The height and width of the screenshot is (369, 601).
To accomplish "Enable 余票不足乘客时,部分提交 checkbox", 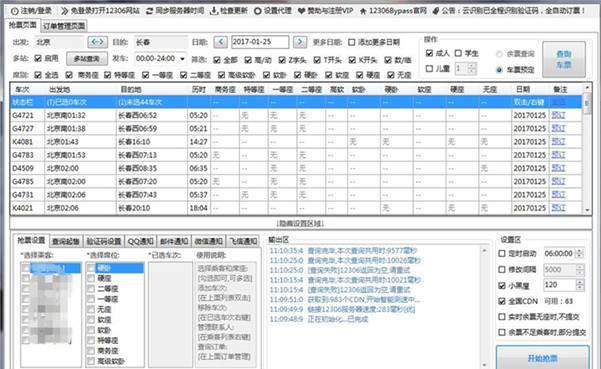I will pos(502,332).
